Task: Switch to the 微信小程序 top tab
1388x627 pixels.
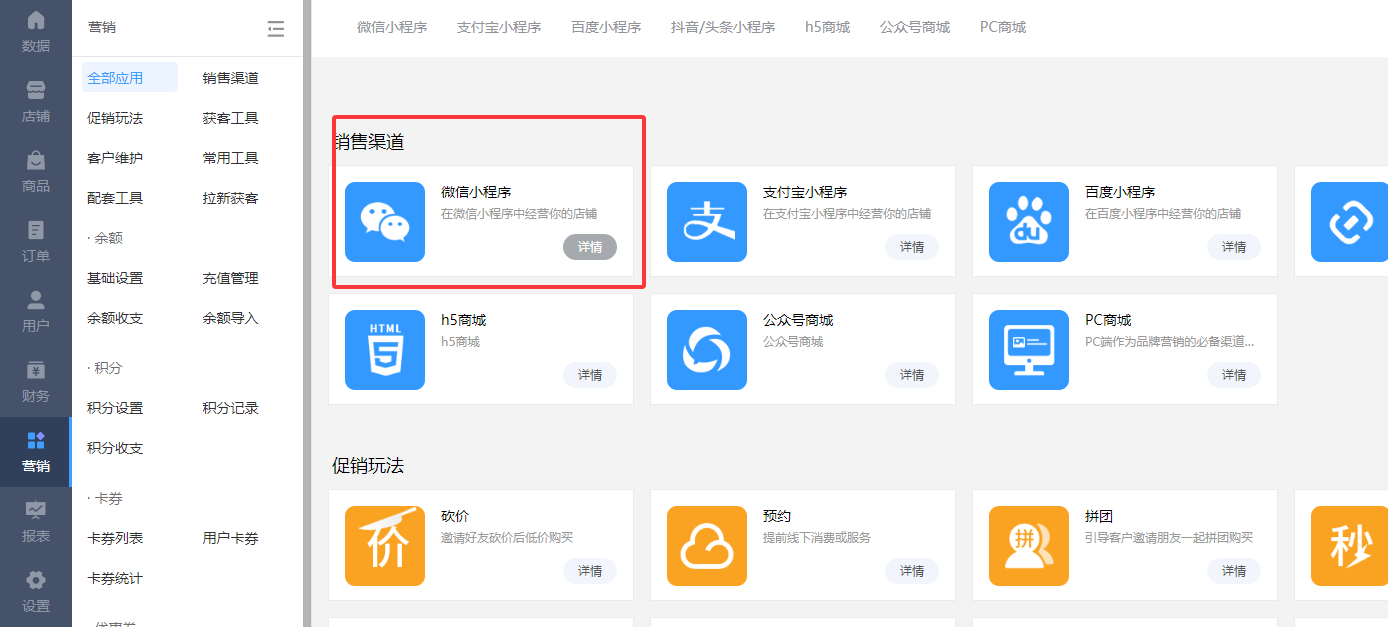Action: [392, 27]
